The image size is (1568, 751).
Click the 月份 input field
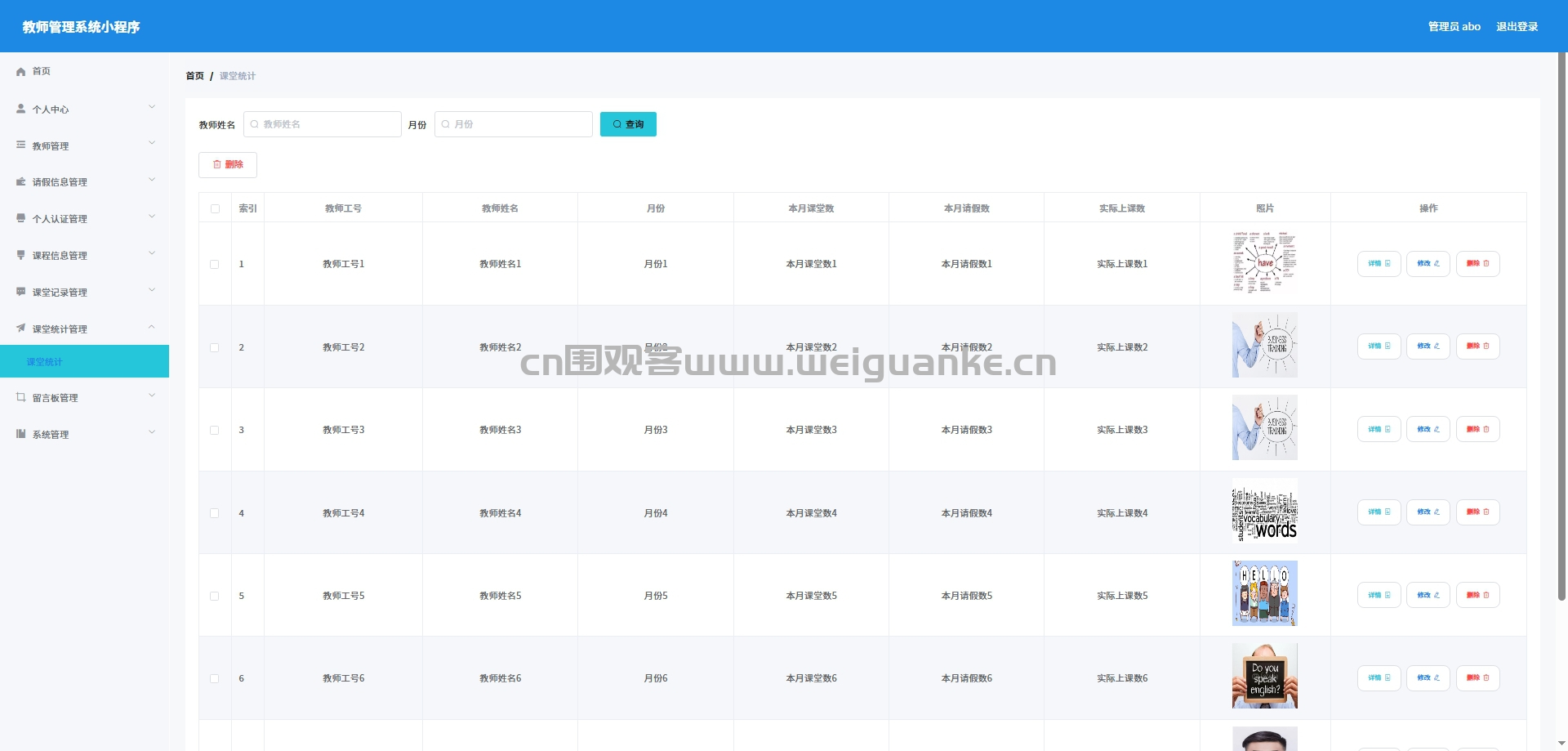coord(514,124)
